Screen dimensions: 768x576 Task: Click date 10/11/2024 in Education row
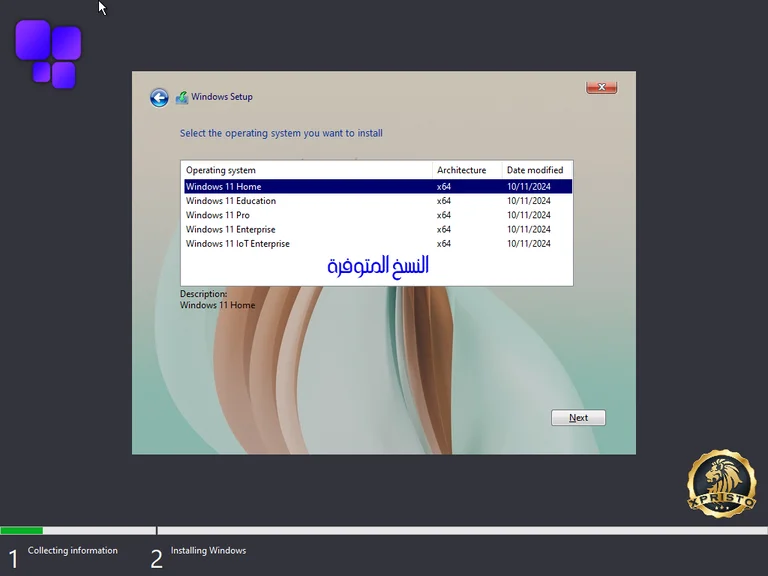528,201
